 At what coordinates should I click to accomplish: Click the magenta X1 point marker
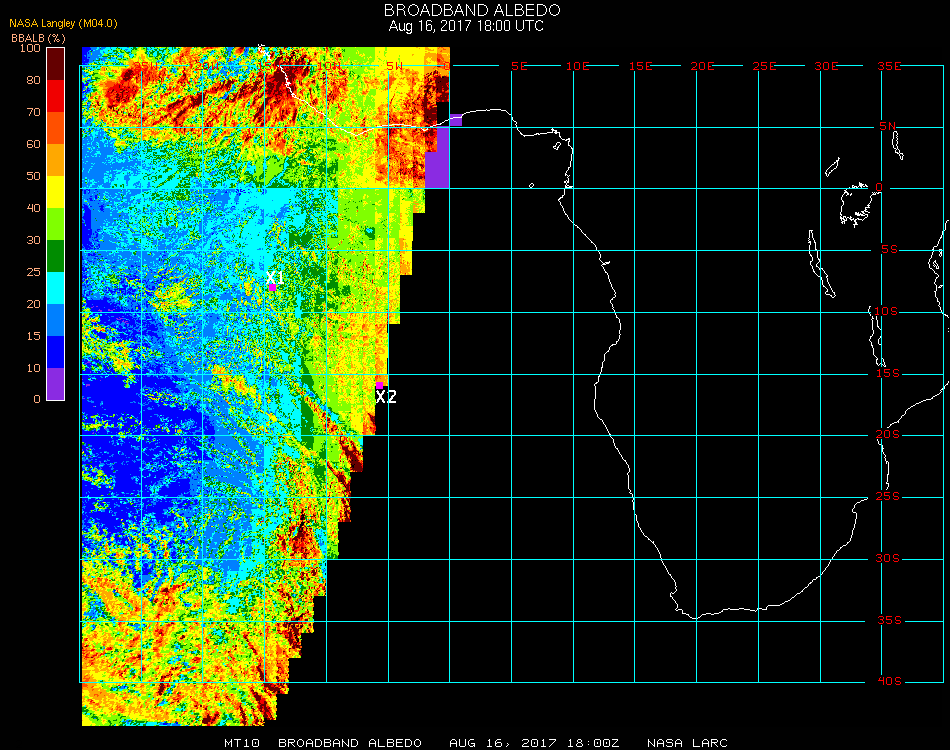[x=272, y=287]
